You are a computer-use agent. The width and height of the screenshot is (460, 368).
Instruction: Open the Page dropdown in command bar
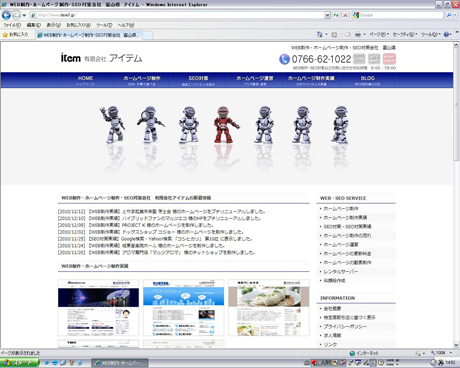tap(379, 34)
